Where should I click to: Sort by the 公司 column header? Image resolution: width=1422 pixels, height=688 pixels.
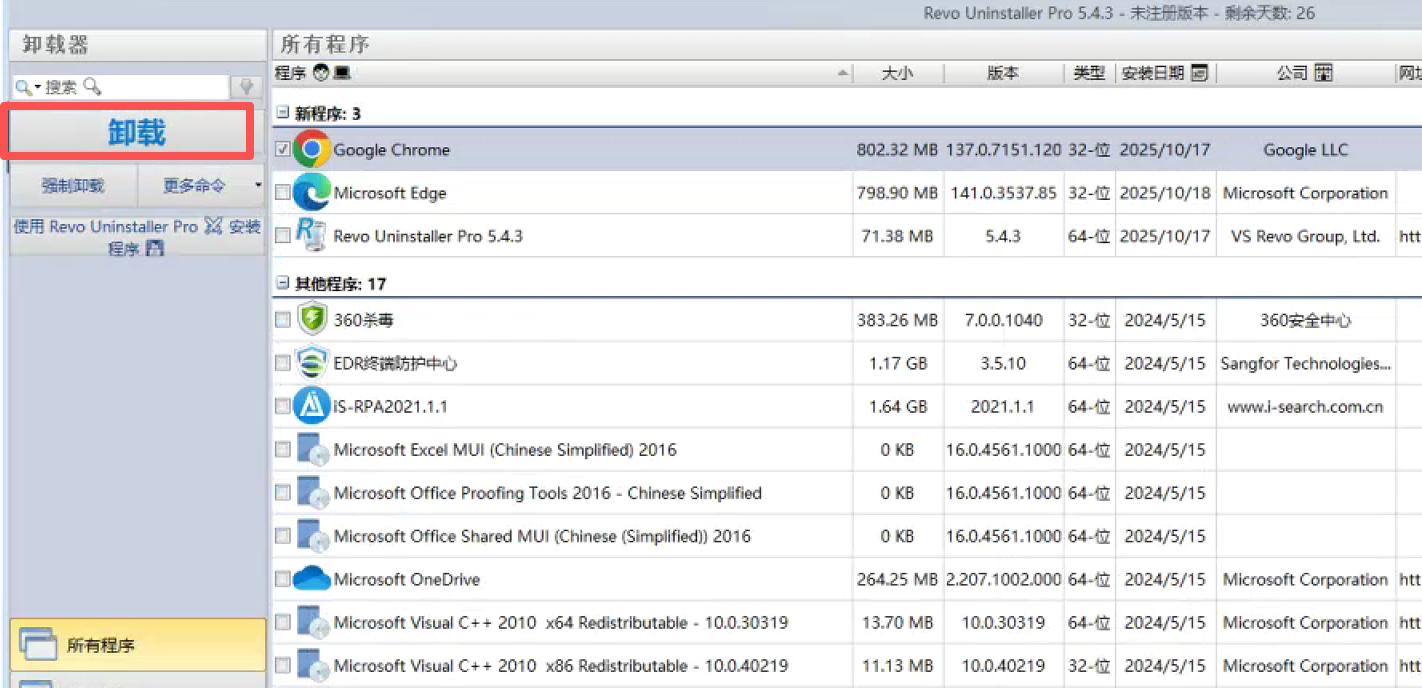click(1304, 73)
